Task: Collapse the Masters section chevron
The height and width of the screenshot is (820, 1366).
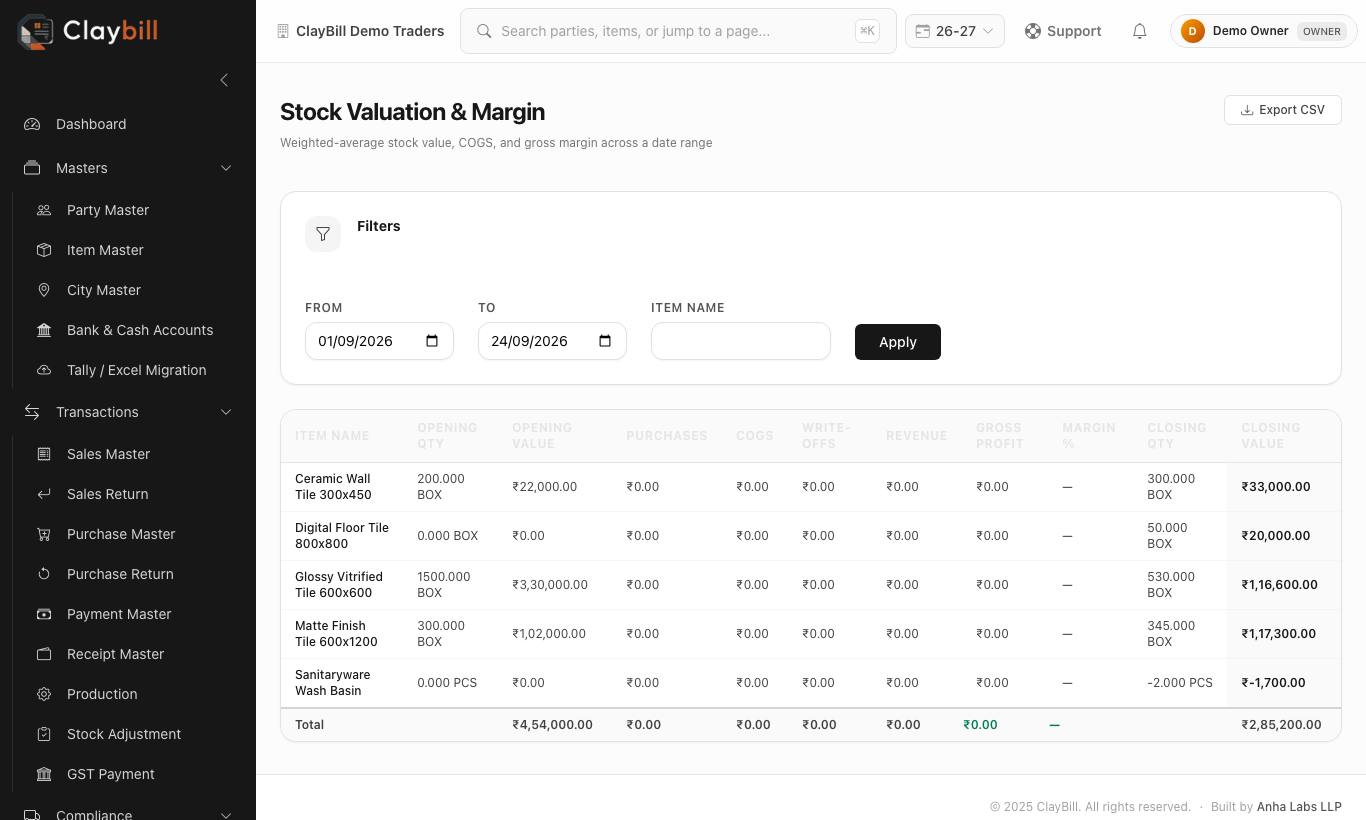Action: click(226, 168)
